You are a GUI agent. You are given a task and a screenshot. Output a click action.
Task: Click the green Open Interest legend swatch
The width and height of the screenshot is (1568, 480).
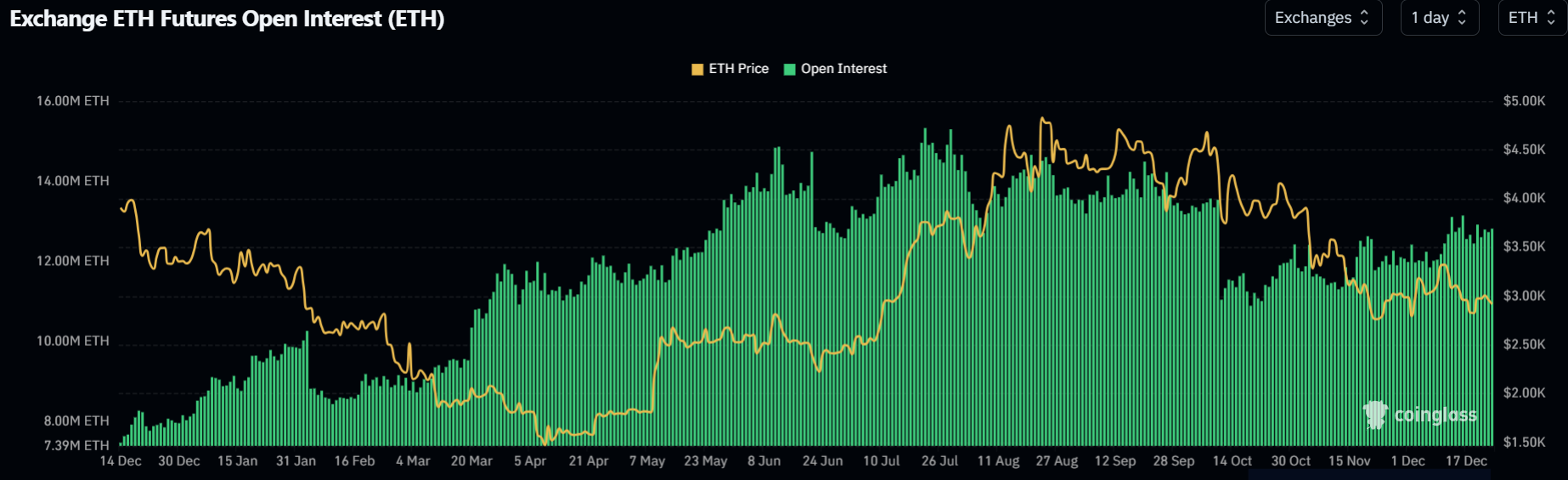click(x=790, y=70)
